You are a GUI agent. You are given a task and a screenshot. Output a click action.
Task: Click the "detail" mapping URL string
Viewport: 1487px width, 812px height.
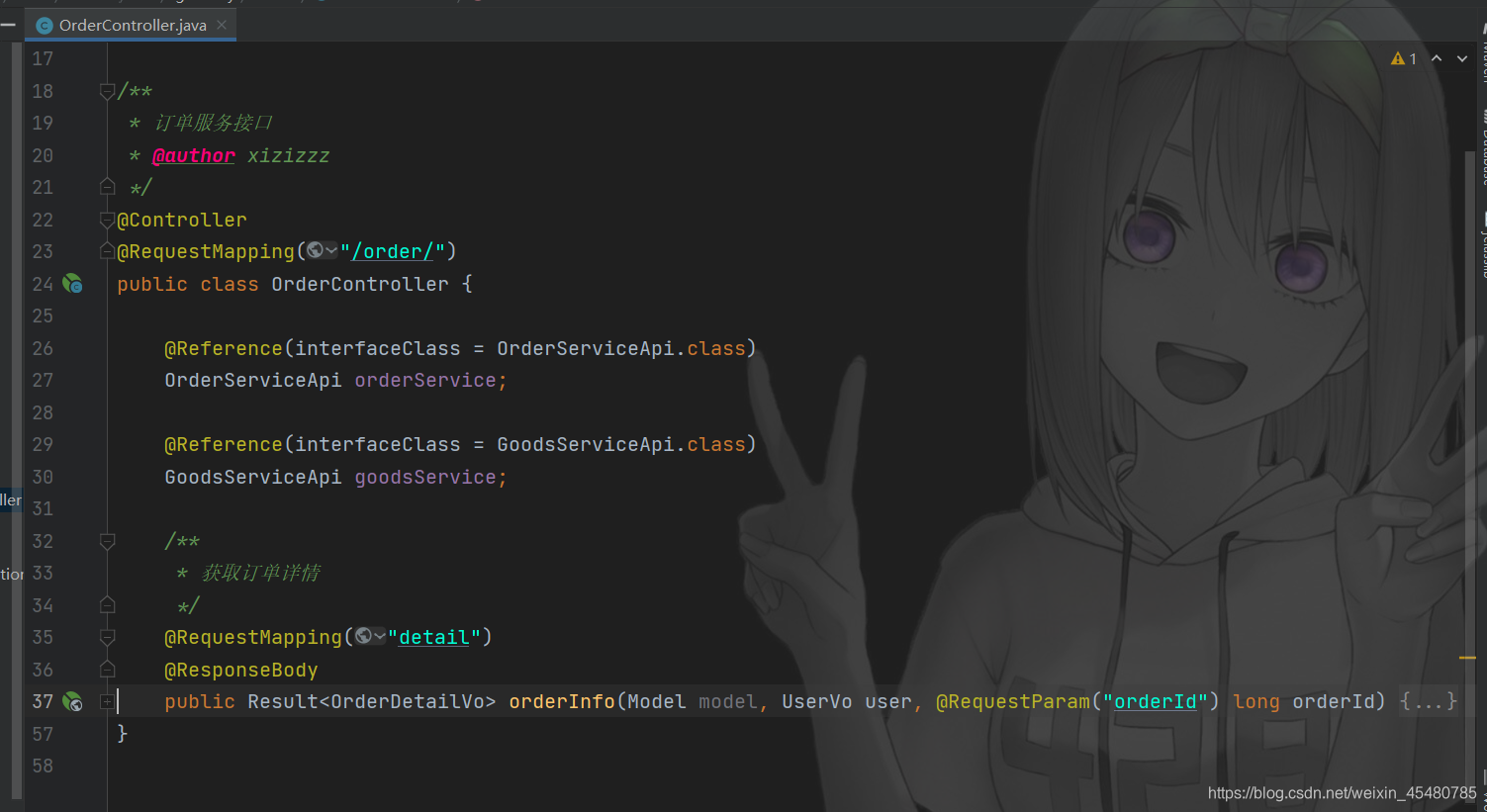click(434, 637)
